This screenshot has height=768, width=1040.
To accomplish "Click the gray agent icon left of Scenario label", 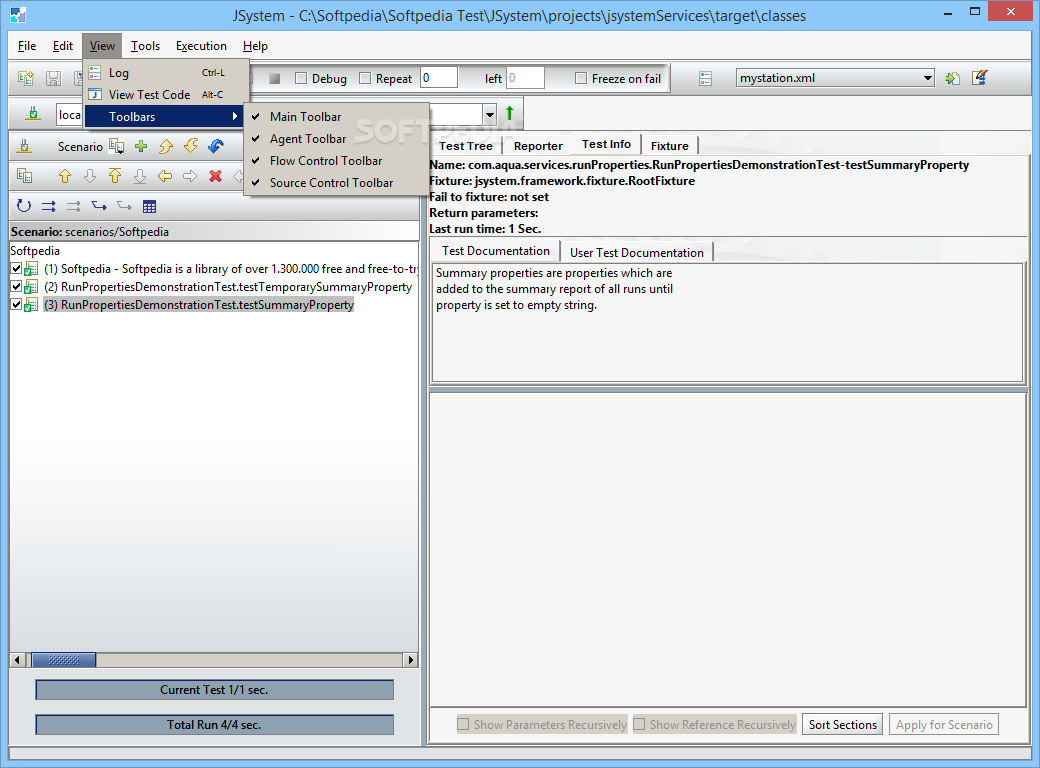I will pyautogui.click(x=25, y=146).
